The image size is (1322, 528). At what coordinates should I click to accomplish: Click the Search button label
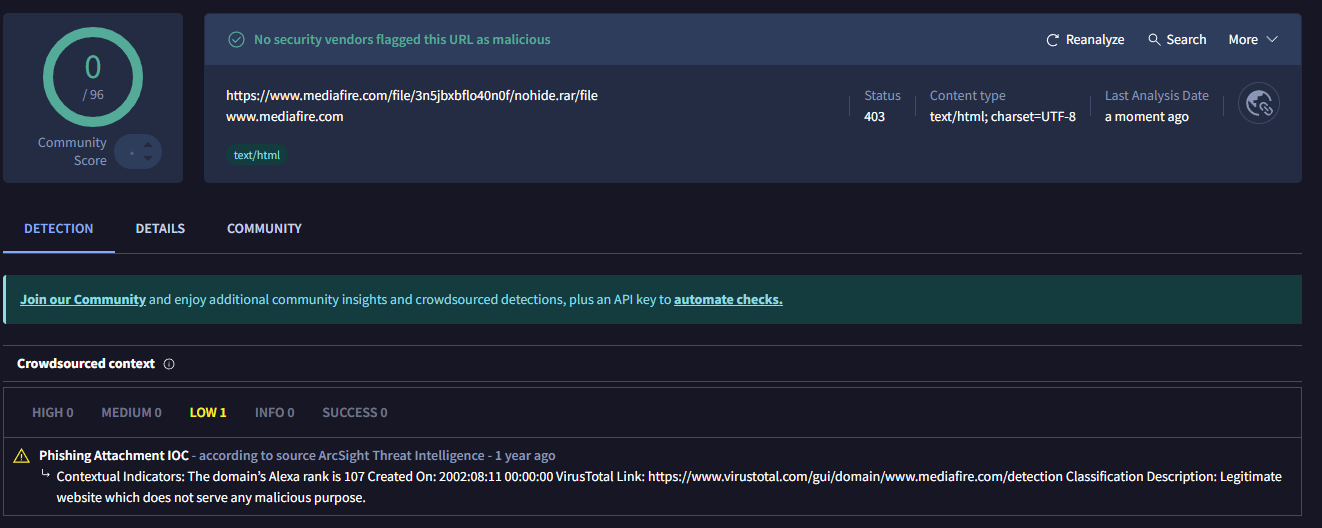point(1186,40)
